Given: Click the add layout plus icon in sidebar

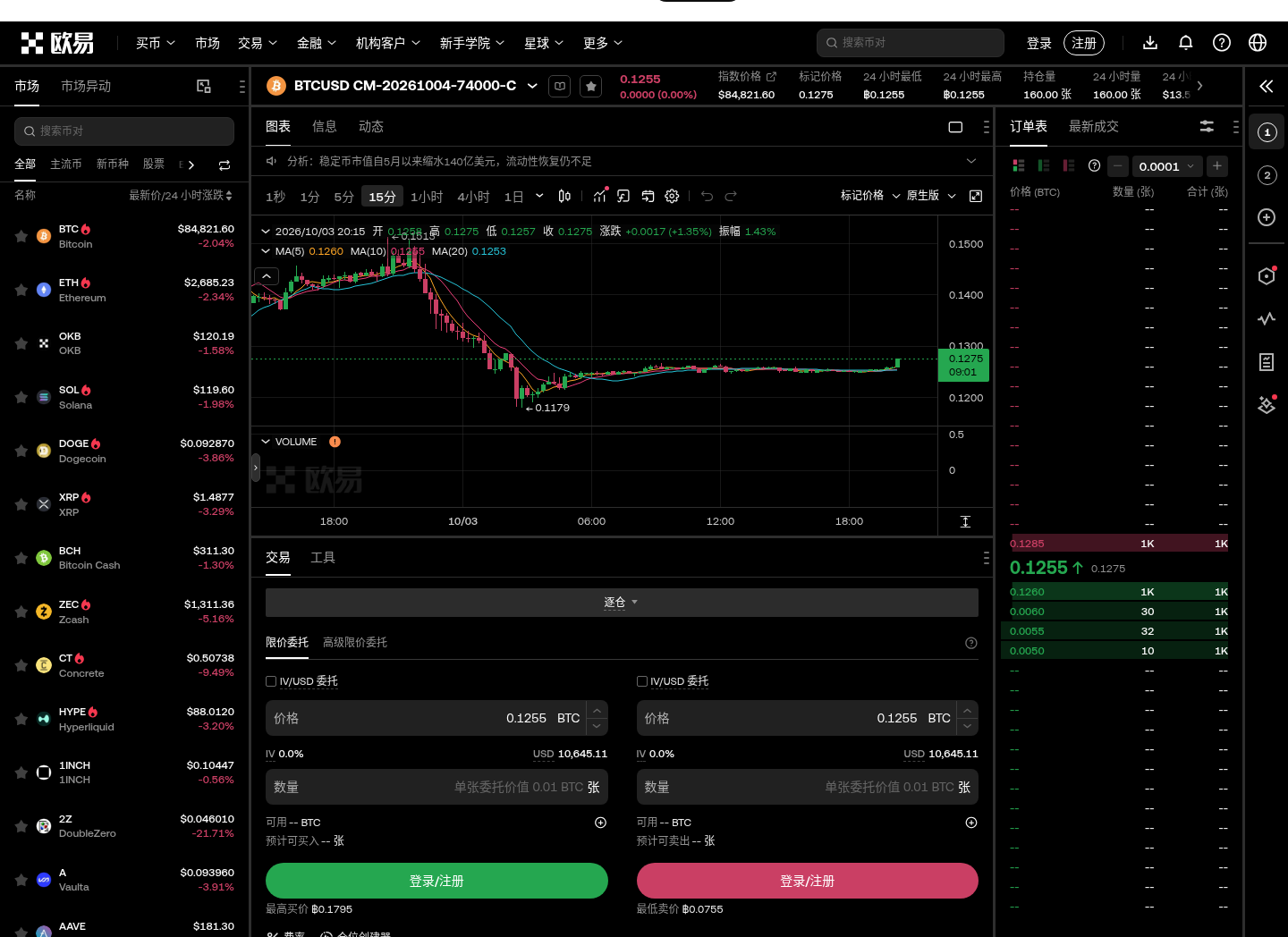Looking at the screenshot, I should [1267, 217].
